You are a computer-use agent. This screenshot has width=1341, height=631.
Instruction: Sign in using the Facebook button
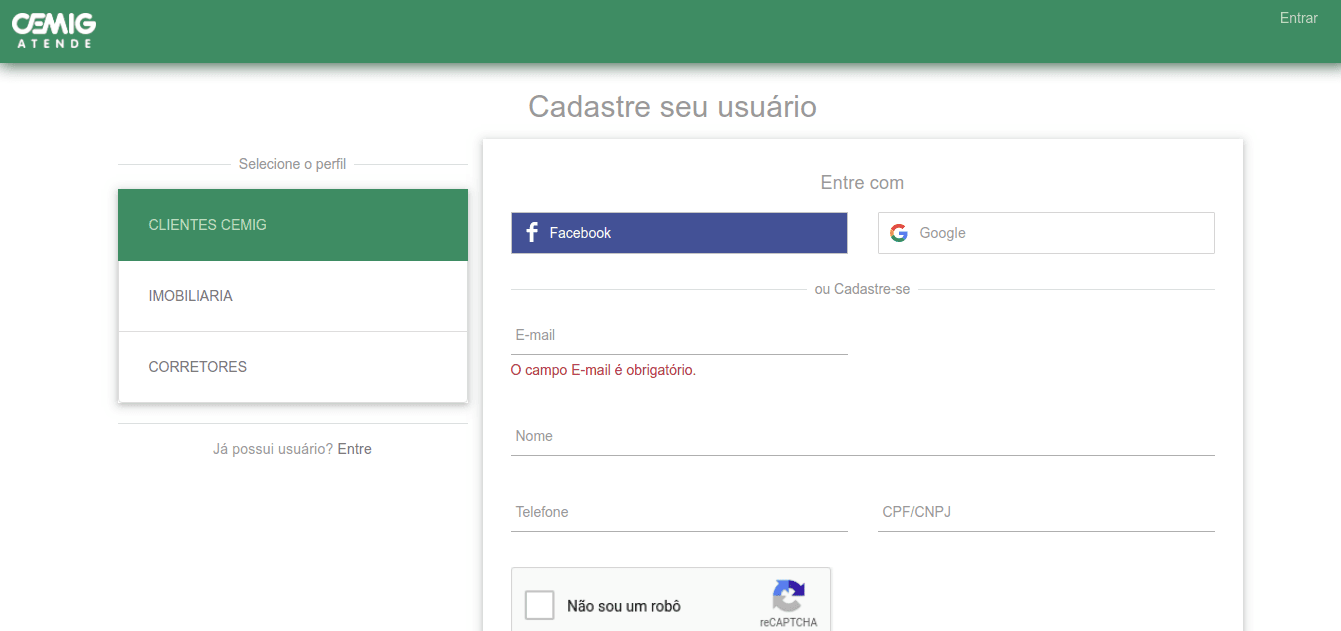click(x=679, y=232)
